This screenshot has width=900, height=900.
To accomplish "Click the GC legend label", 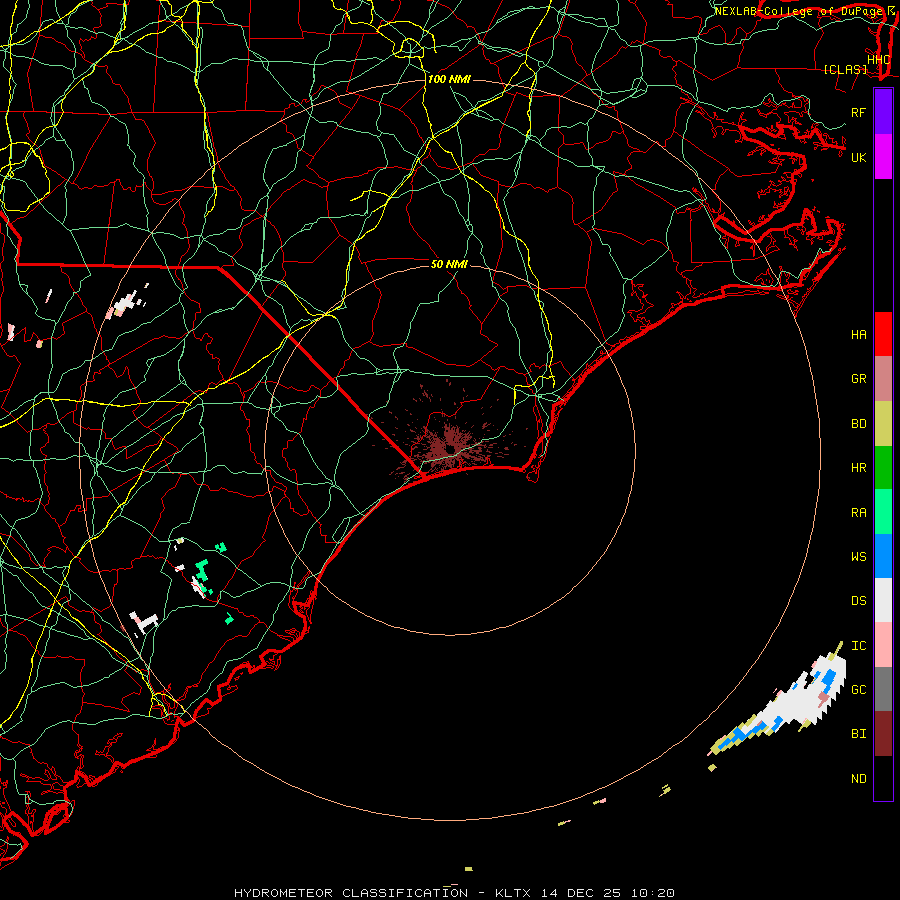I will [858, 689].
